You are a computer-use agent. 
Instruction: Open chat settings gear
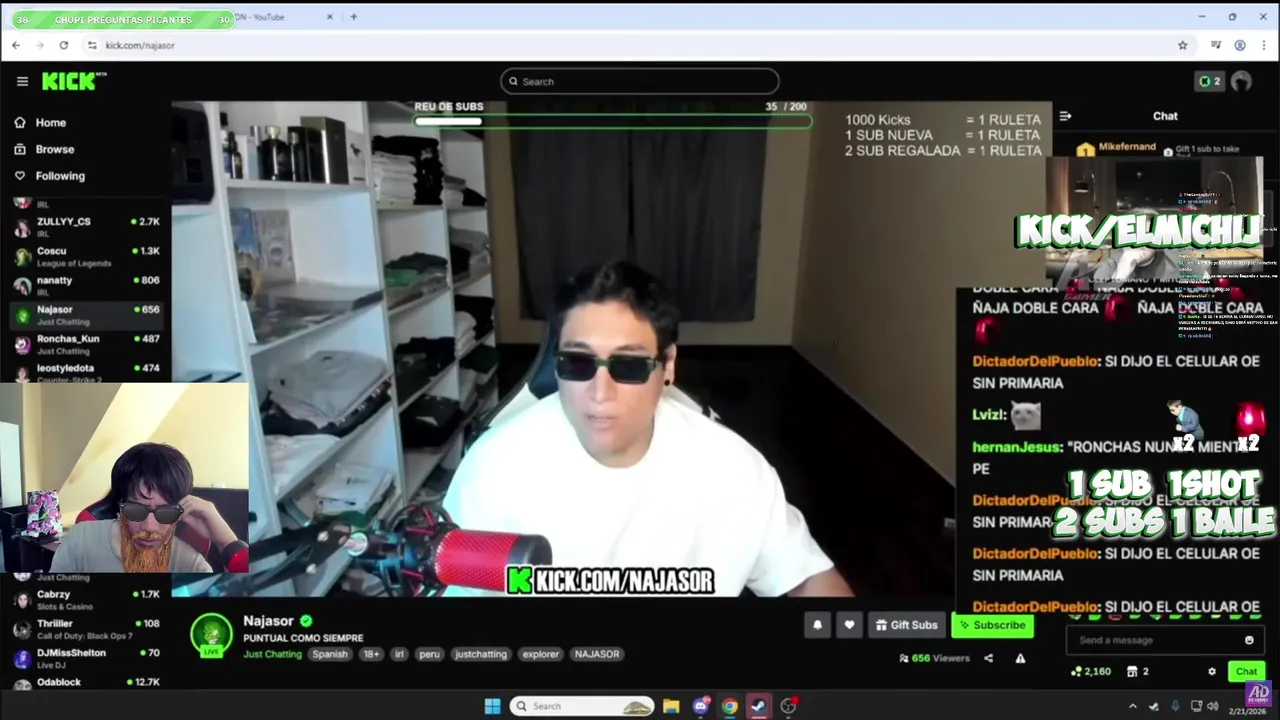coord(1212,671)
